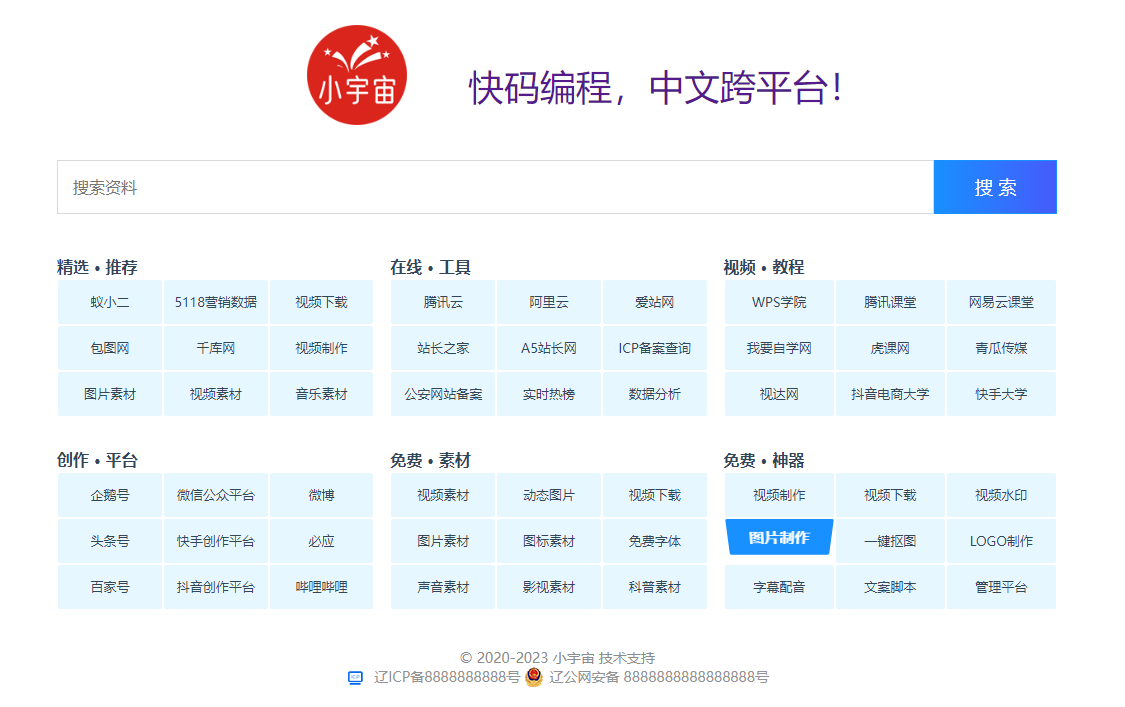Click the highlighted 图片制作 tile
The width and height of the screenshot is (1125, 707).
779,538
